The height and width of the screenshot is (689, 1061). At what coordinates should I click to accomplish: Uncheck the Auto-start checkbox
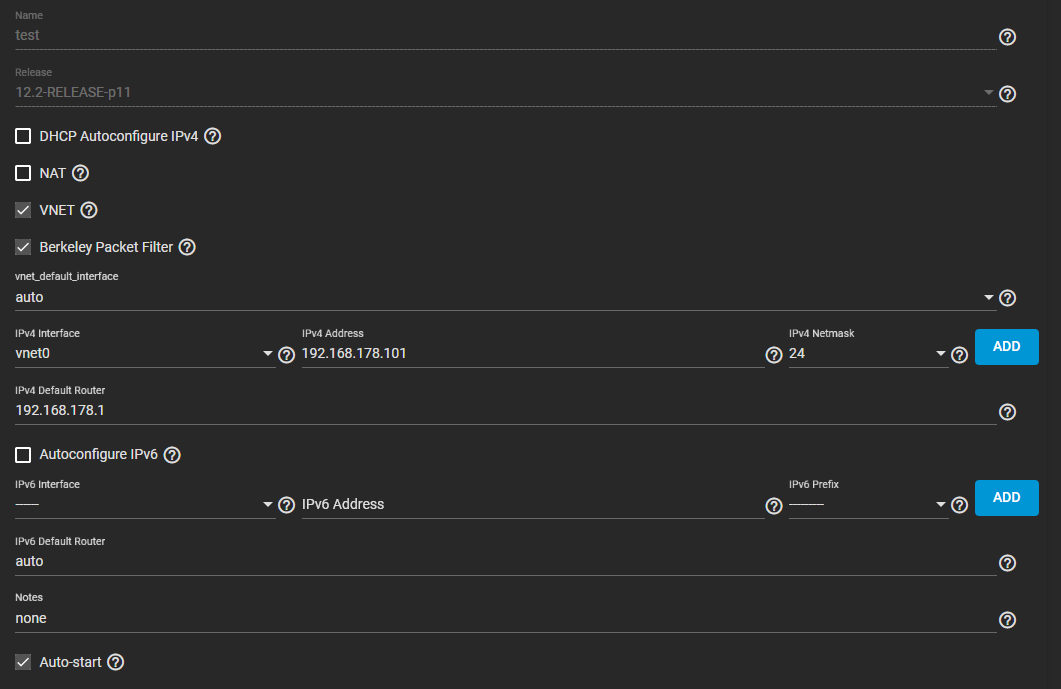coord(23,662)
